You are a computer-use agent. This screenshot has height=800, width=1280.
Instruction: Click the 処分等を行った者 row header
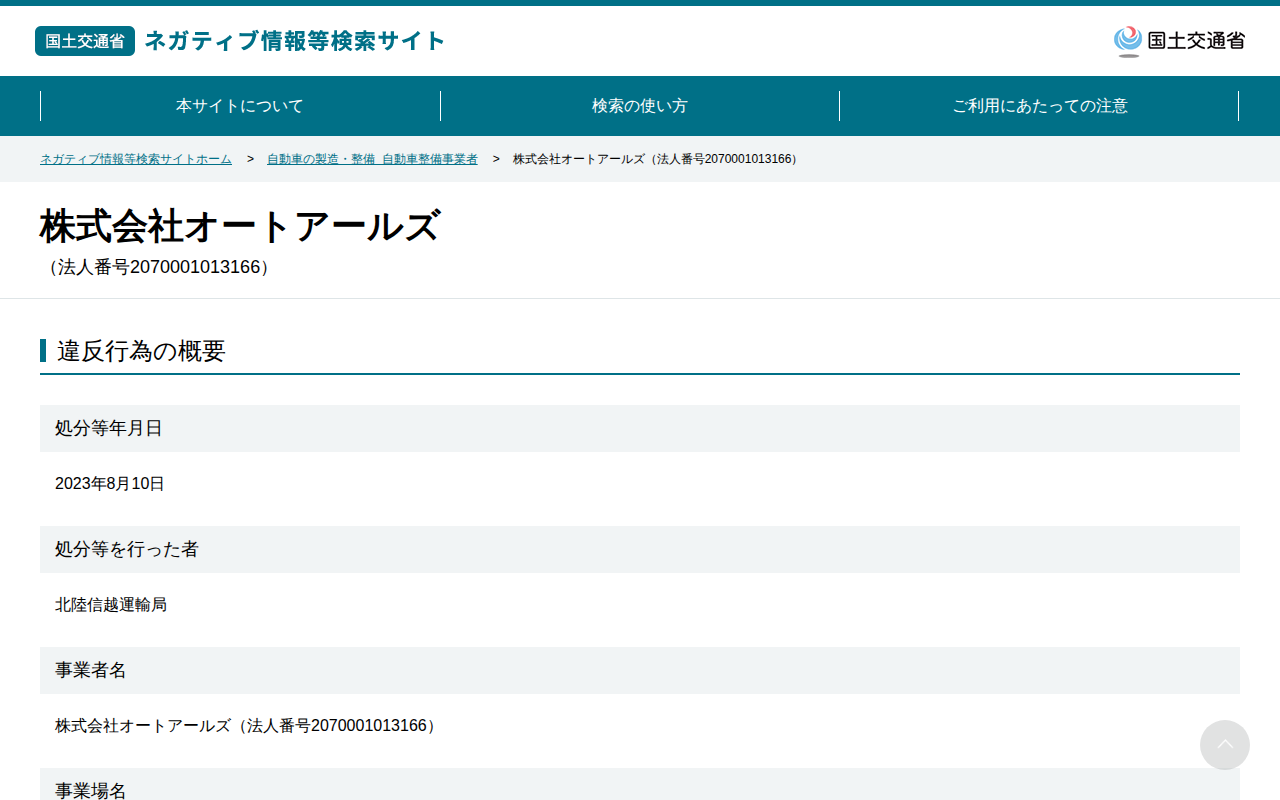[x=640, y=549]
